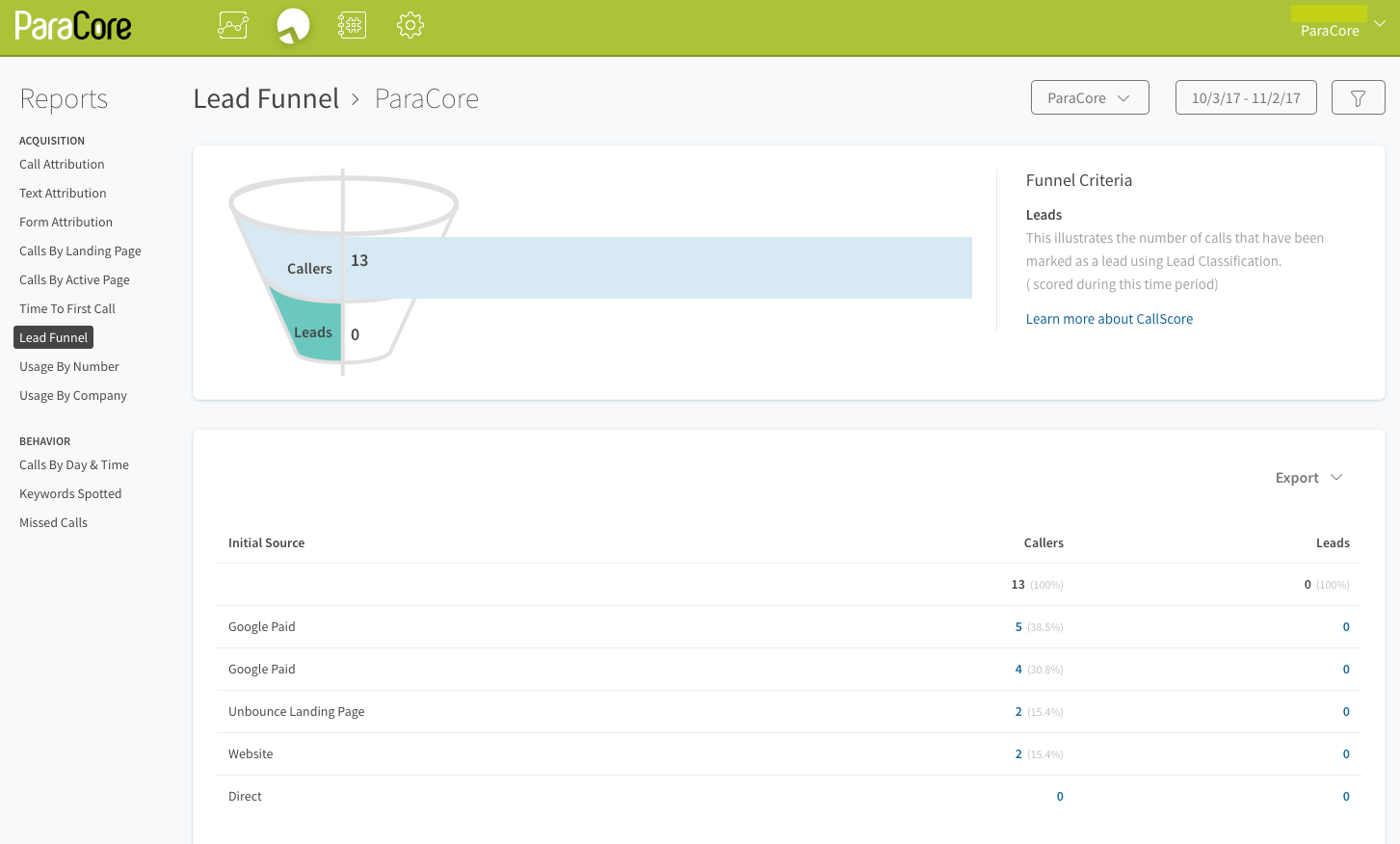The height and width of the screenshot is (844, 1400).
Task: Open Call Attribution report
Action: click(62, 164)
